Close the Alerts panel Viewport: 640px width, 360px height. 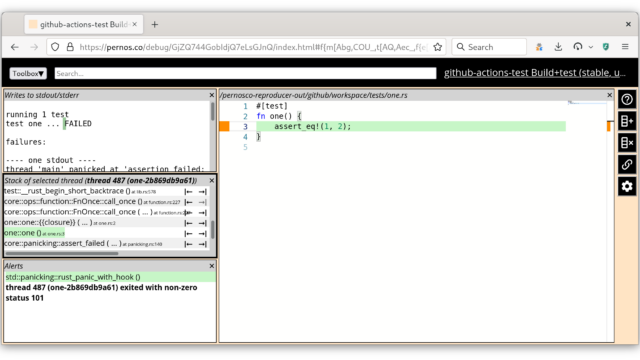click(211, 266)
